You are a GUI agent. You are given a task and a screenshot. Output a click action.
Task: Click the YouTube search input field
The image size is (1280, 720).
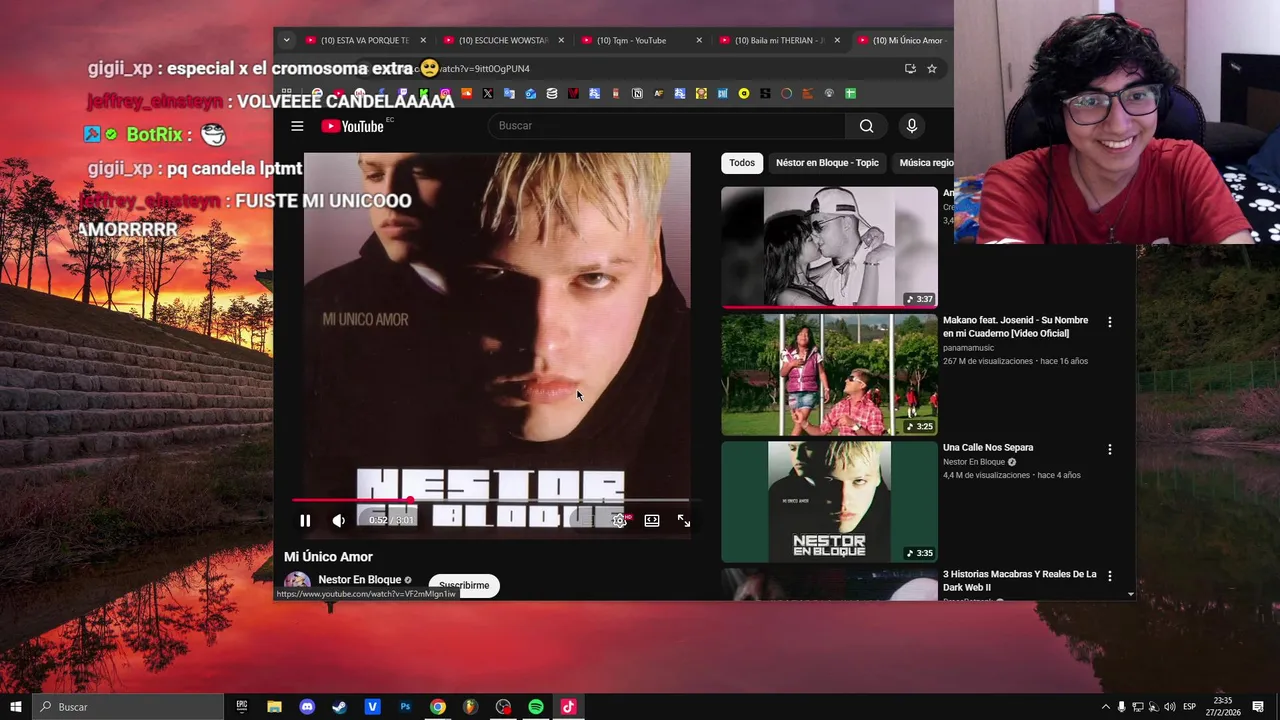[666, 126]
